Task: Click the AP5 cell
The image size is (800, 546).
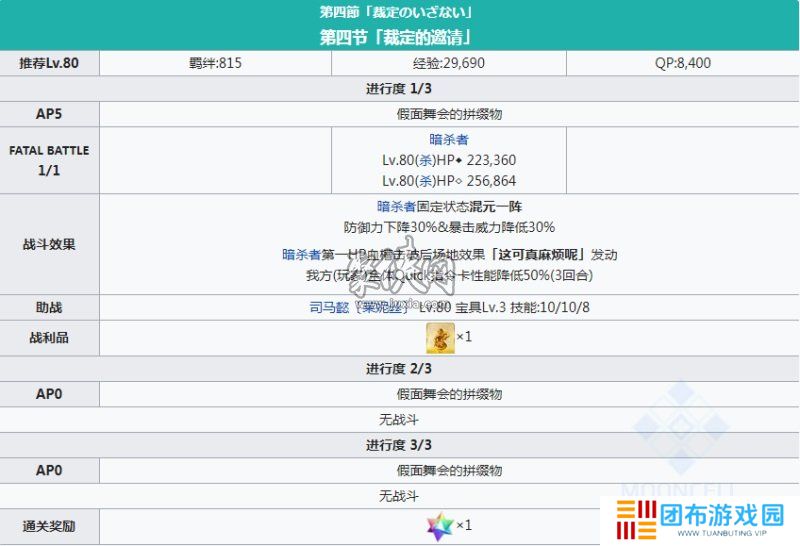Action: tap(49, 114)
